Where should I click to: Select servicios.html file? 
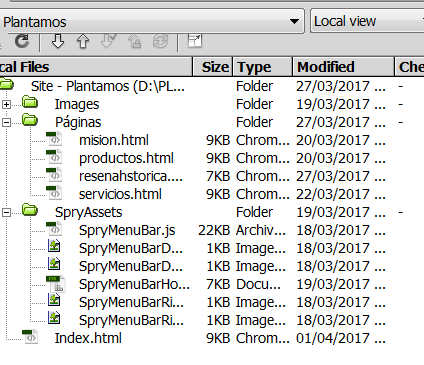[x=120, y=194]
